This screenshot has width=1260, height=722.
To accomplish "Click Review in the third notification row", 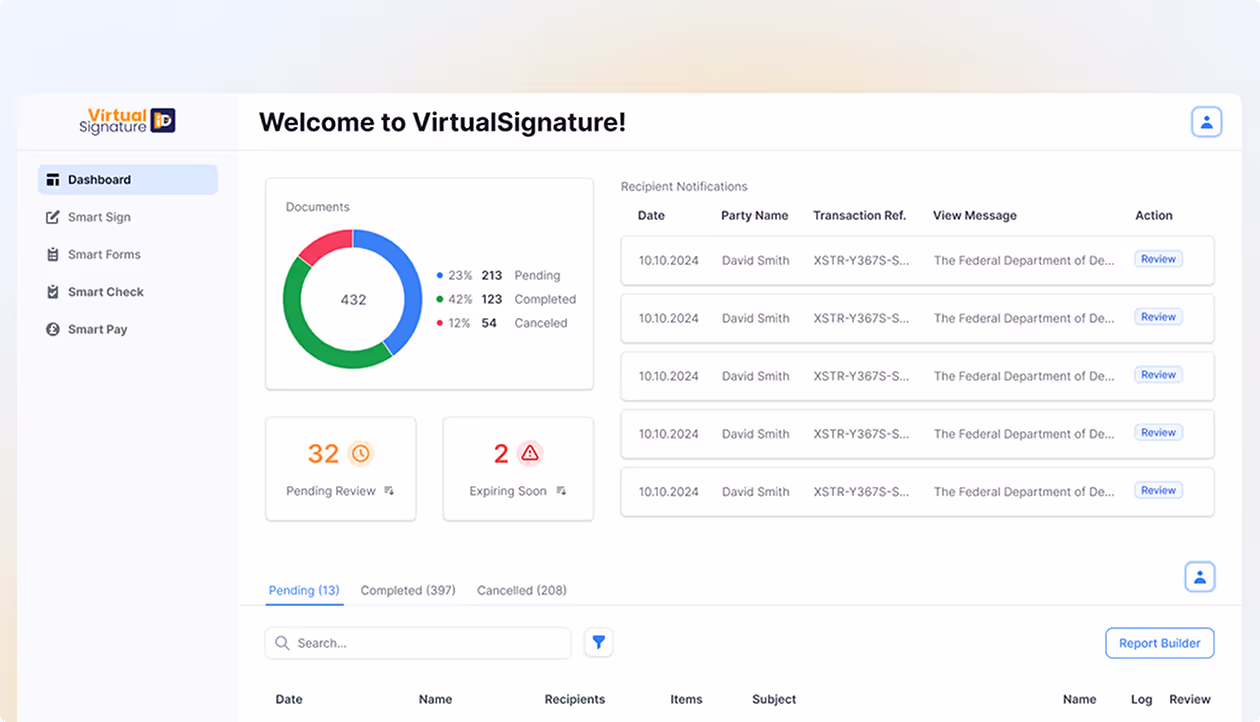I will pyautogui.click(x=1159, y=375).
